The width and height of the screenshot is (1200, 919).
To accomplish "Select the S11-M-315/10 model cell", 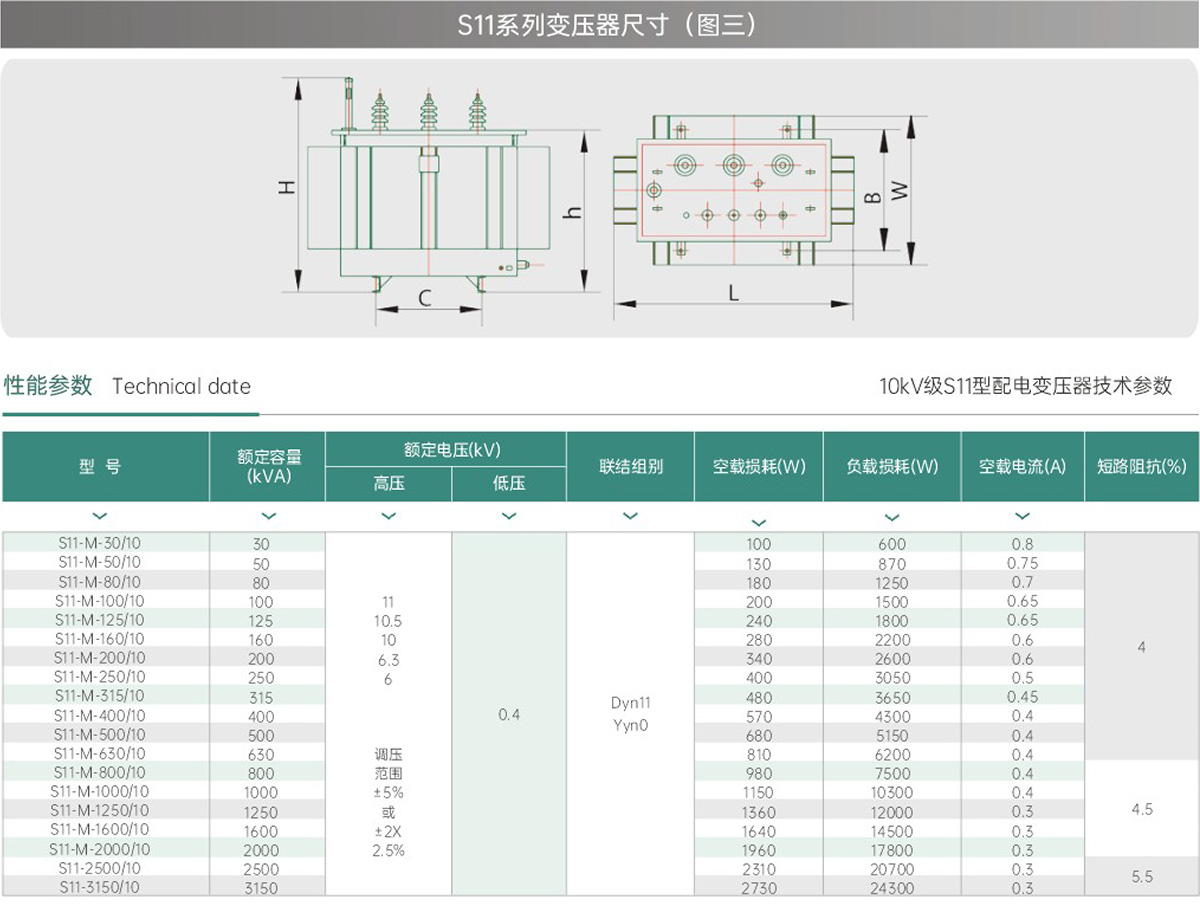I will pyautogui.click(x=100, y=696).
